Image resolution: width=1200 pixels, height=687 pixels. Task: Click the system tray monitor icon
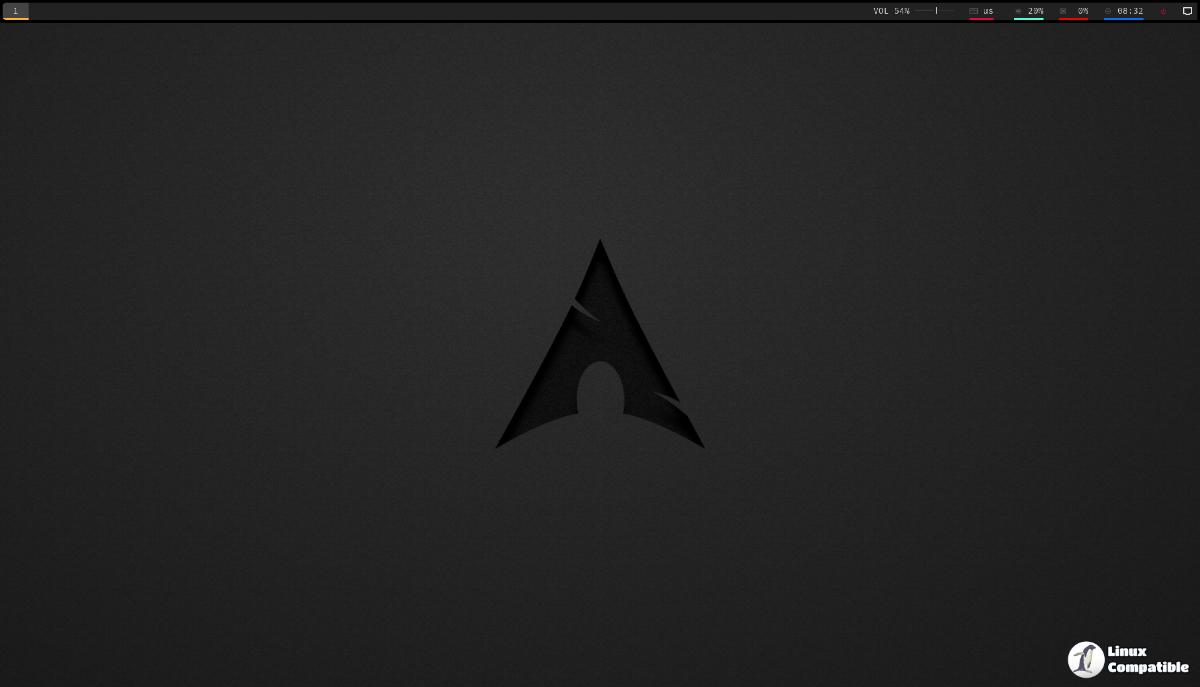tap(1187, 11)
